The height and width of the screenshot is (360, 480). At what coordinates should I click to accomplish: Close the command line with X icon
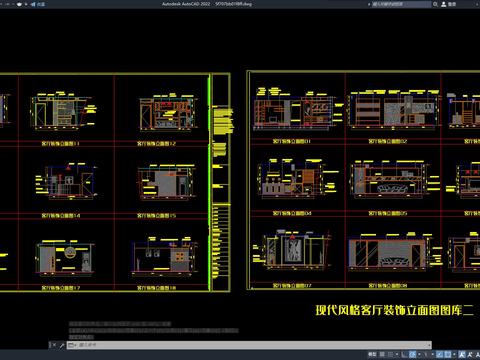tap(54, 345)
